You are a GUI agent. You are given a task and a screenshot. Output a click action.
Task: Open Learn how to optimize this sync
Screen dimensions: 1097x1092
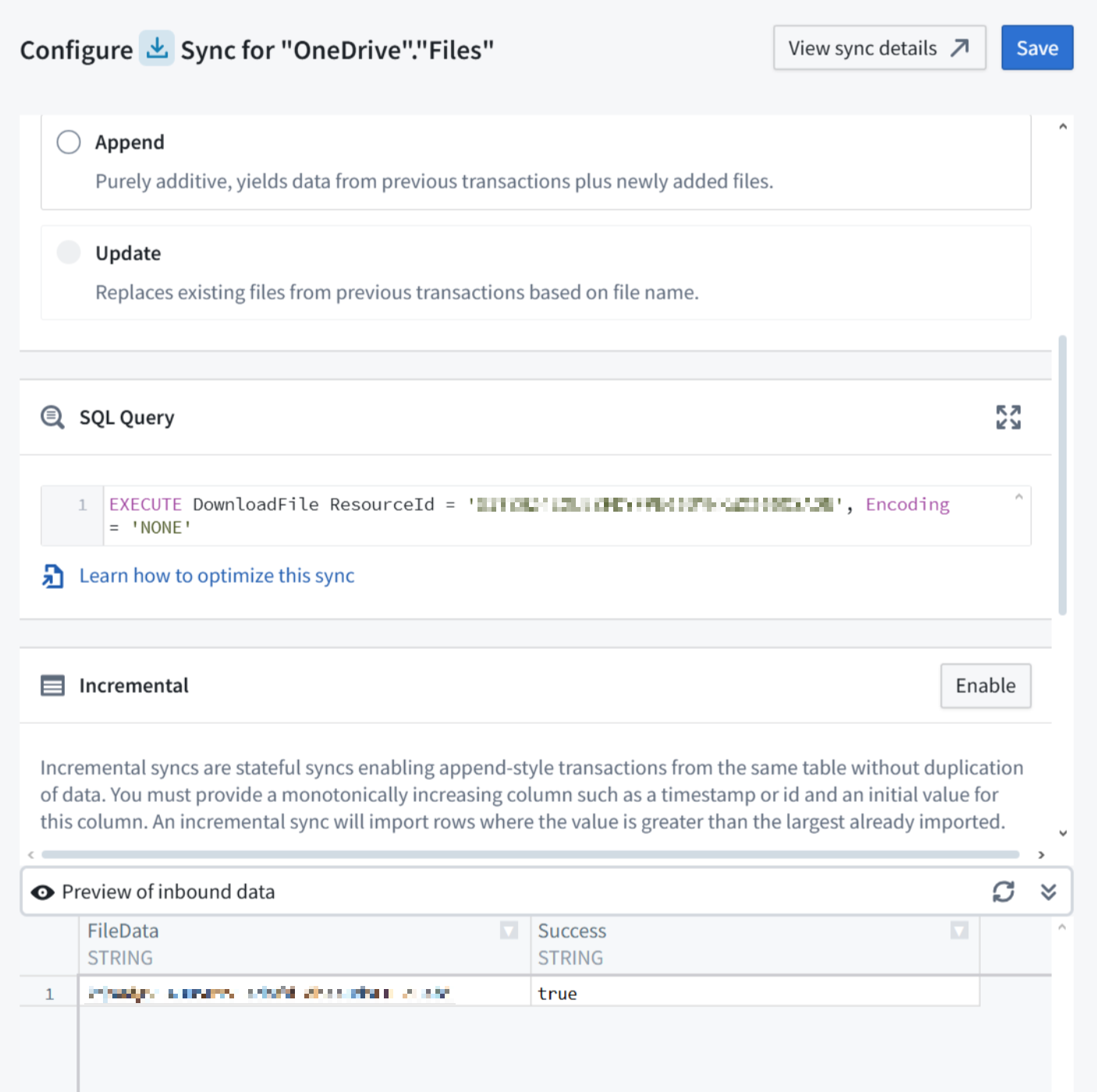point(217,576)
